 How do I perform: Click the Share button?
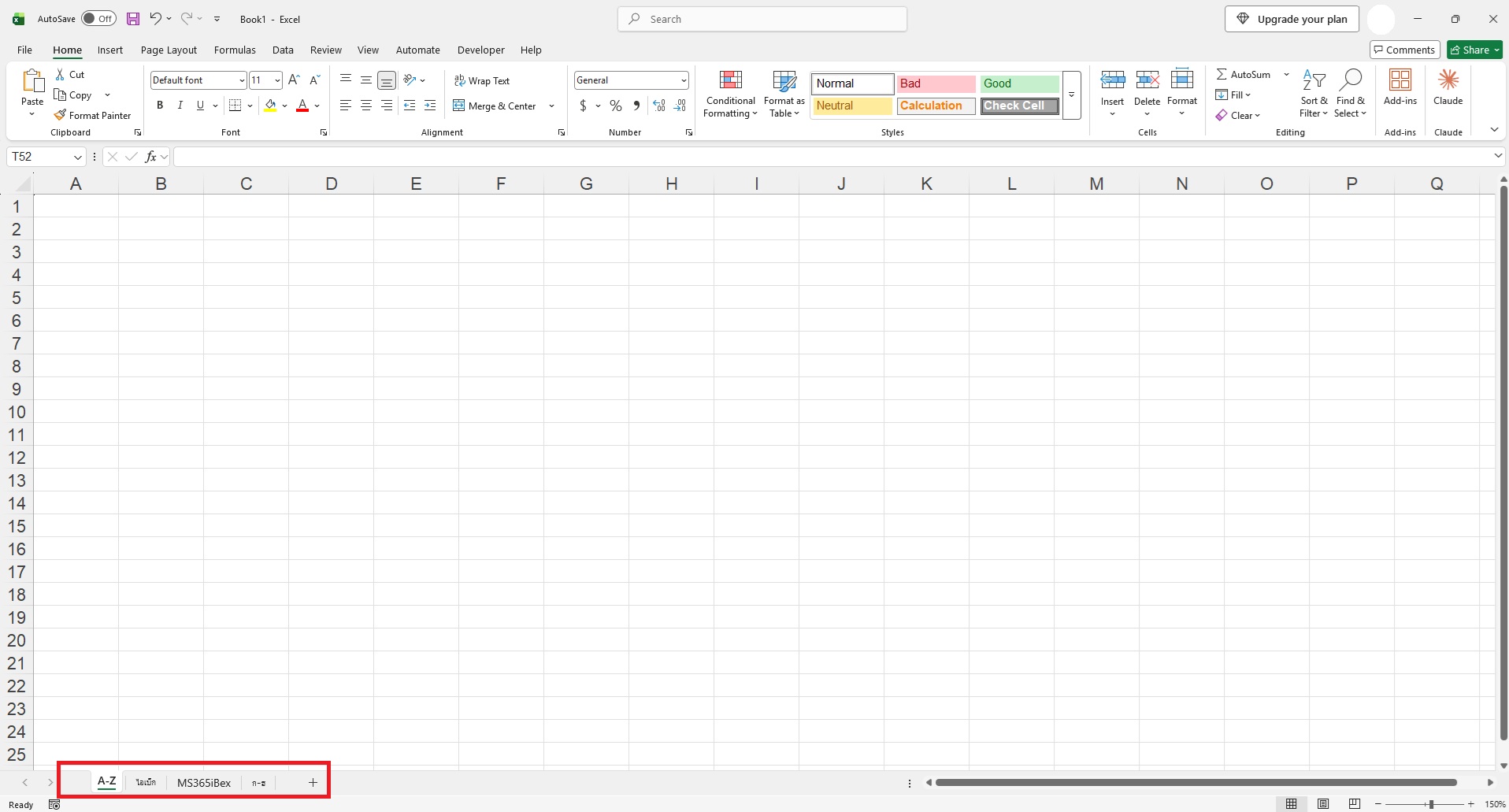pyautogui.click(x=1475, y=50)
